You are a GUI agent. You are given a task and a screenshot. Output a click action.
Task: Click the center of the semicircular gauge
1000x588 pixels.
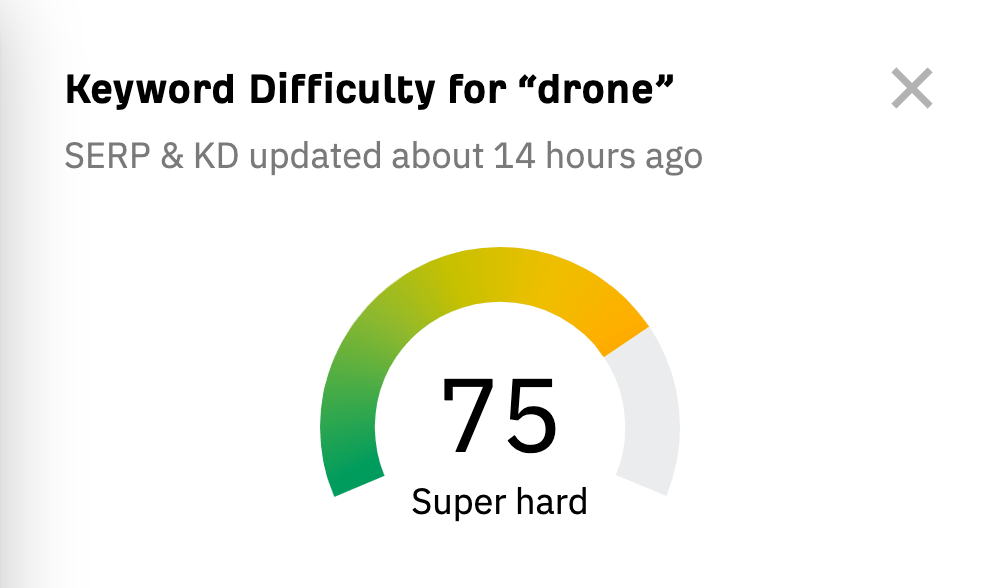pos(500,420)
